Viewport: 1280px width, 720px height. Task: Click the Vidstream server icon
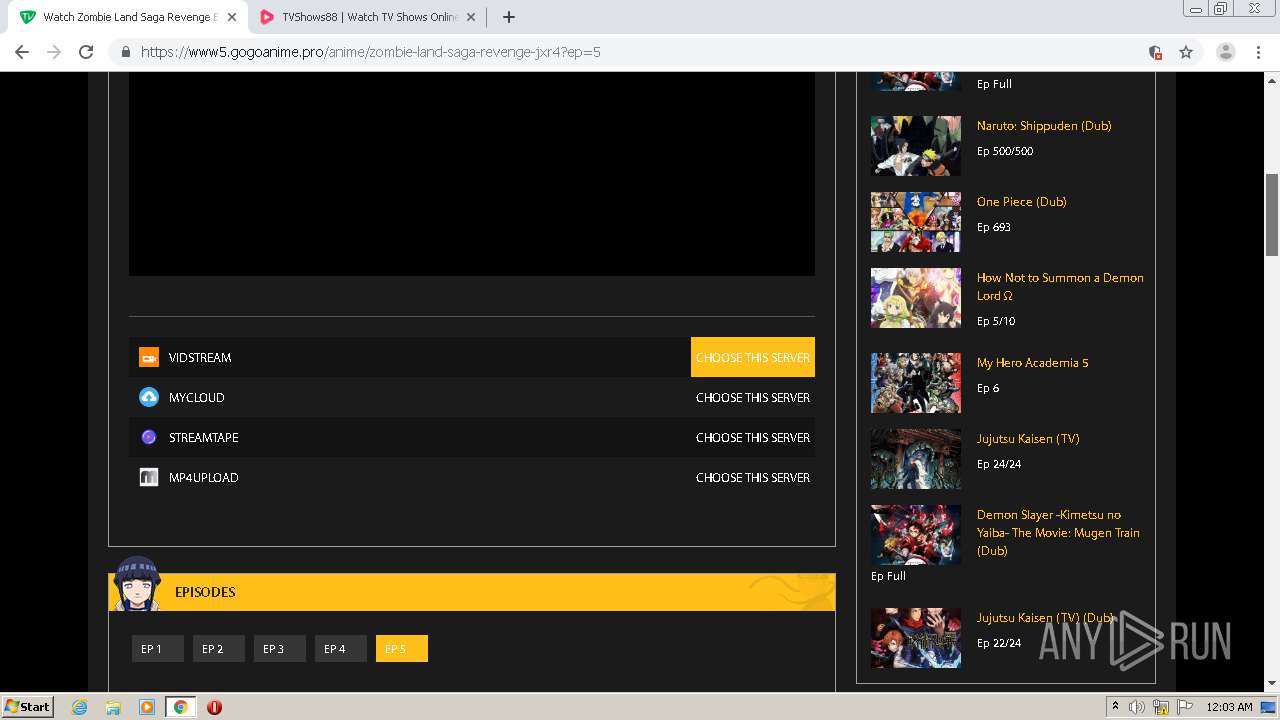149,357
